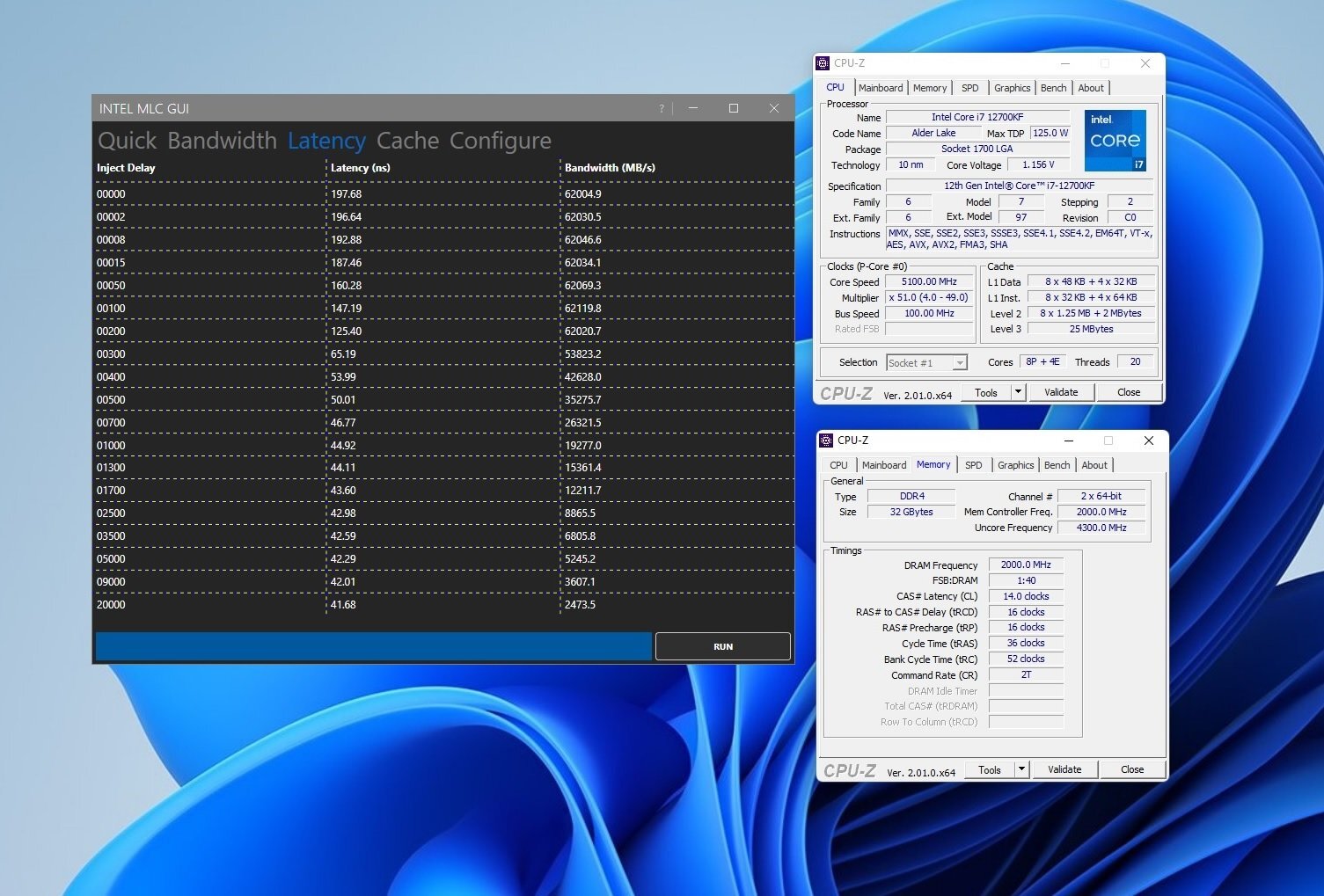Screen dimensions: 1324x896
Task: Click Validate in upper CPU-Z window
Action: click(1061, 392)
